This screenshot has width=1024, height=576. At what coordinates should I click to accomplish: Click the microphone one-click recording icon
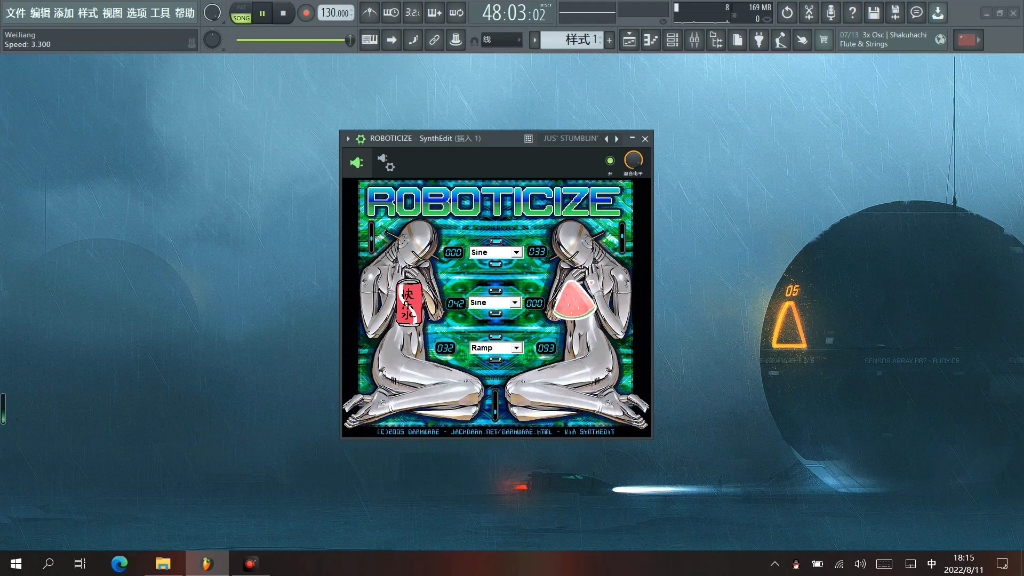coord(830,12)
